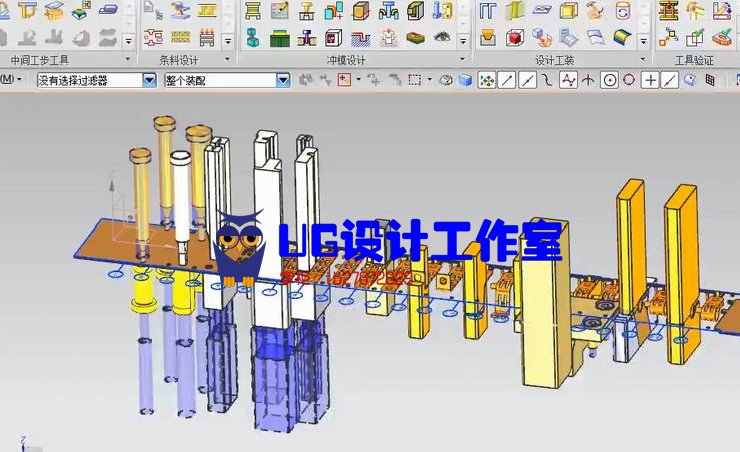Select the yellow scrap grid icon in 条料设计
This screenshot has width=740, height=452.
point(180,38)
